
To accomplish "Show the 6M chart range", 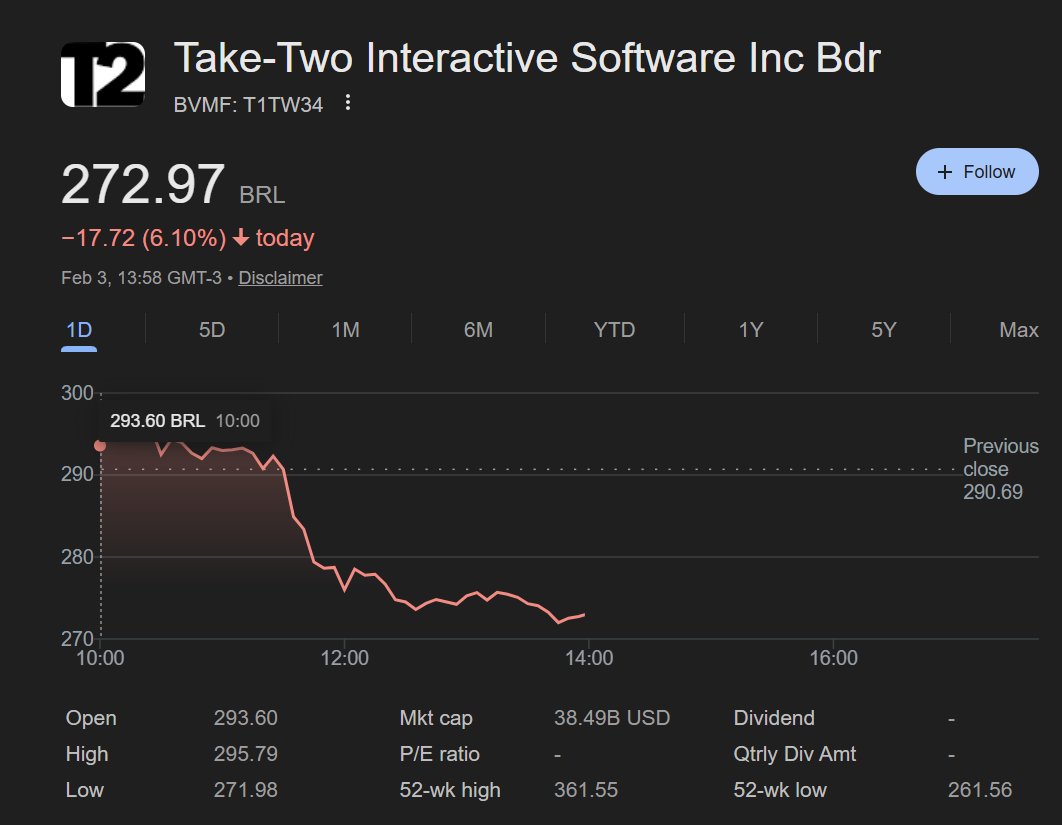I will 478,330.
